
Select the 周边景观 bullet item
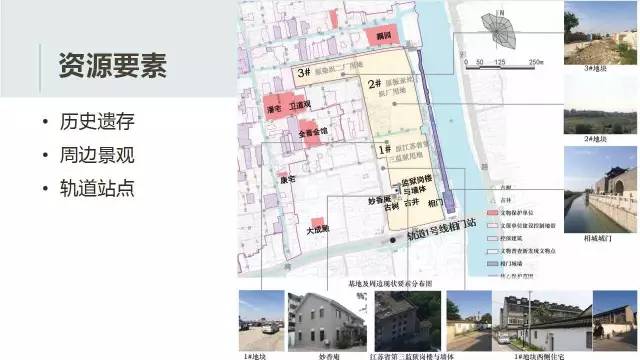(97, 155)
